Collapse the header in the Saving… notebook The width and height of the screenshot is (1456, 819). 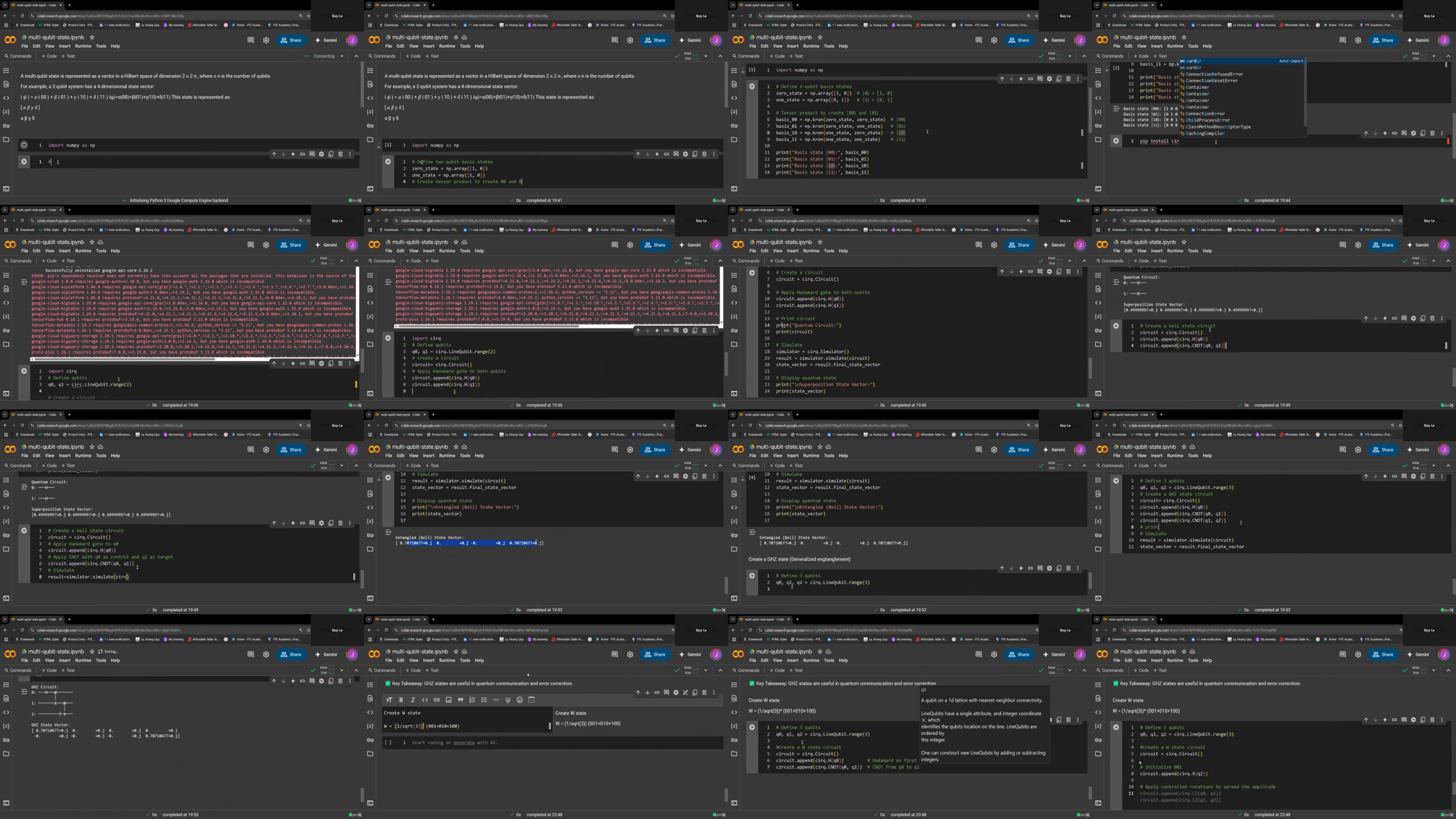(356, 670)
